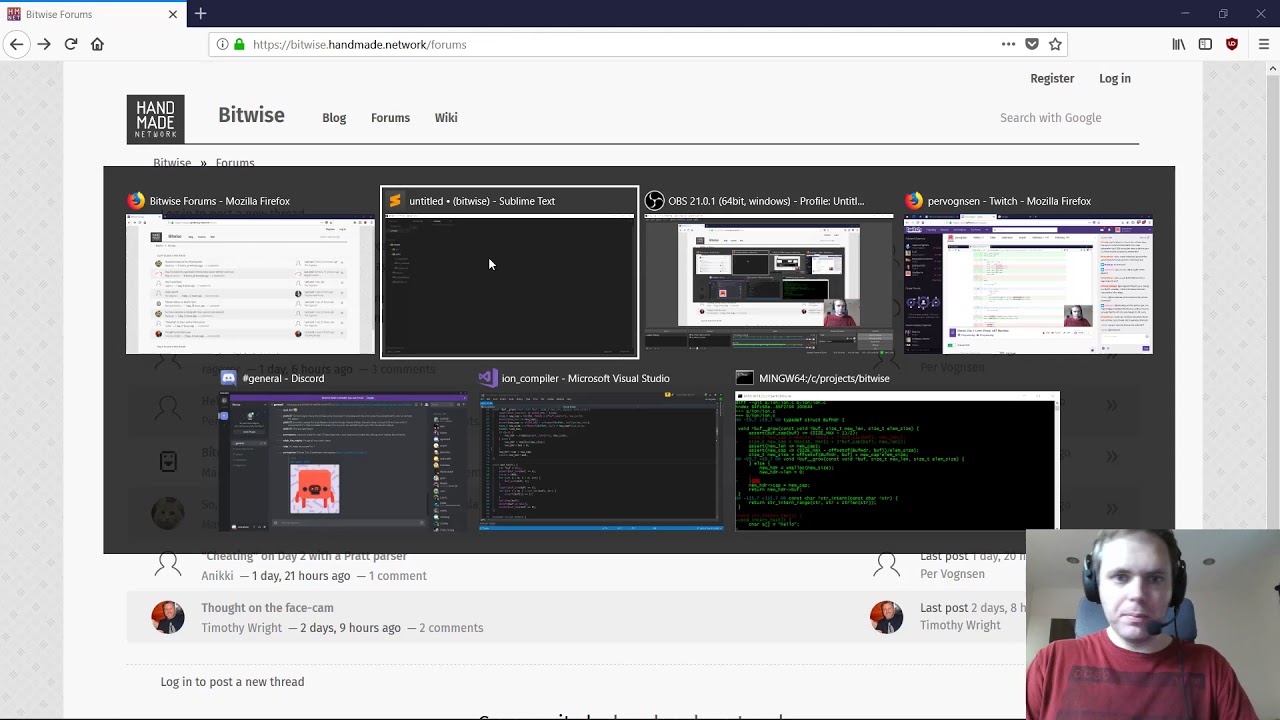Open the page actions three-dot menu
The width and height of the screenshot is (1280, 720).
coord(1008,44)
